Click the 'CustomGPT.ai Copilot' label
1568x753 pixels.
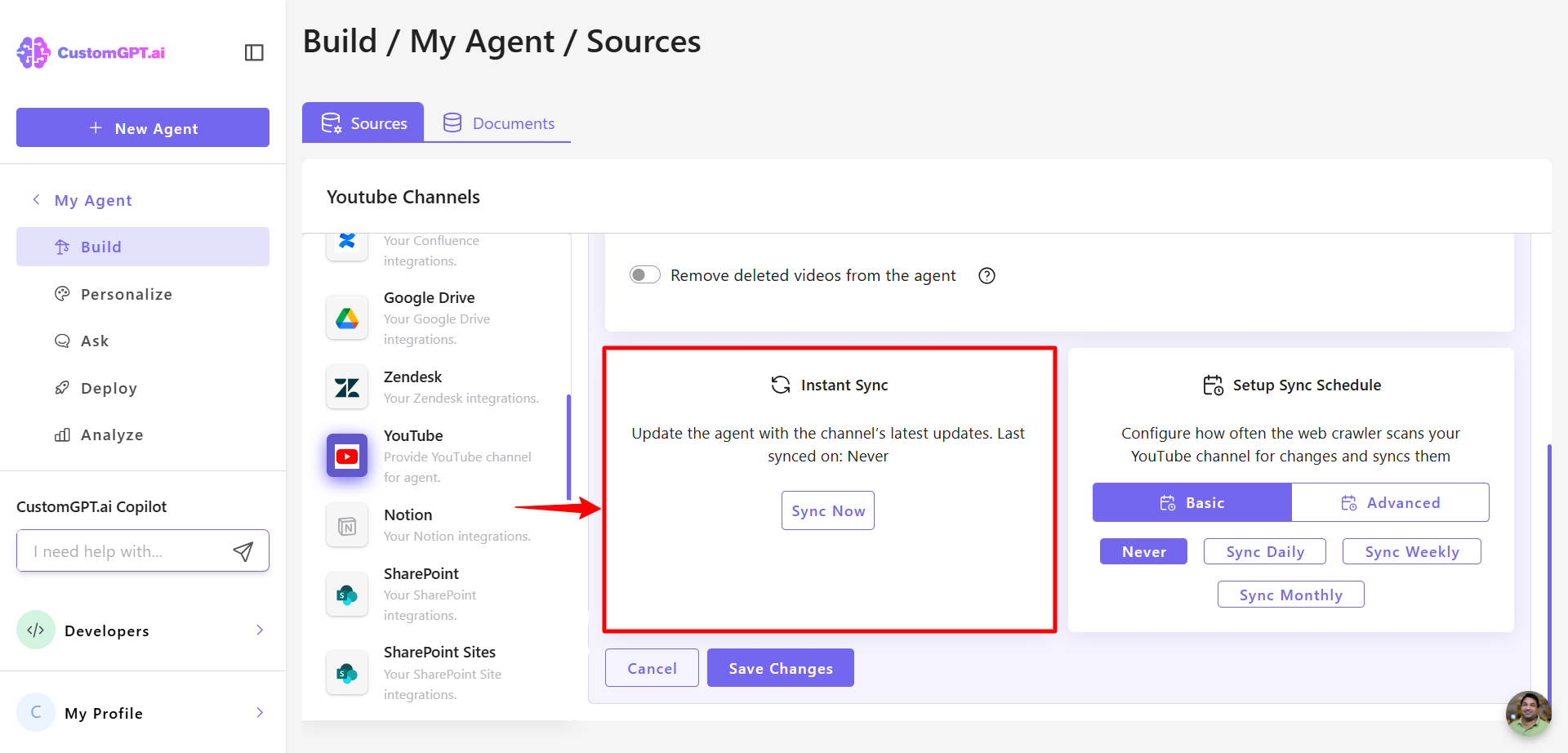(91, 506)
